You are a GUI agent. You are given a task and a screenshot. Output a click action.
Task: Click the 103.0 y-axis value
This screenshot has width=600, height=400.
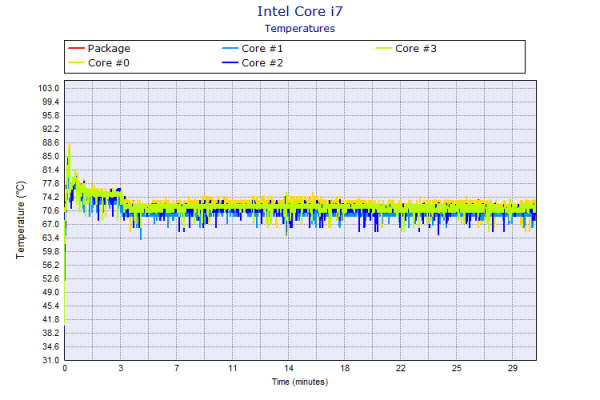click(x=49, y=88)
